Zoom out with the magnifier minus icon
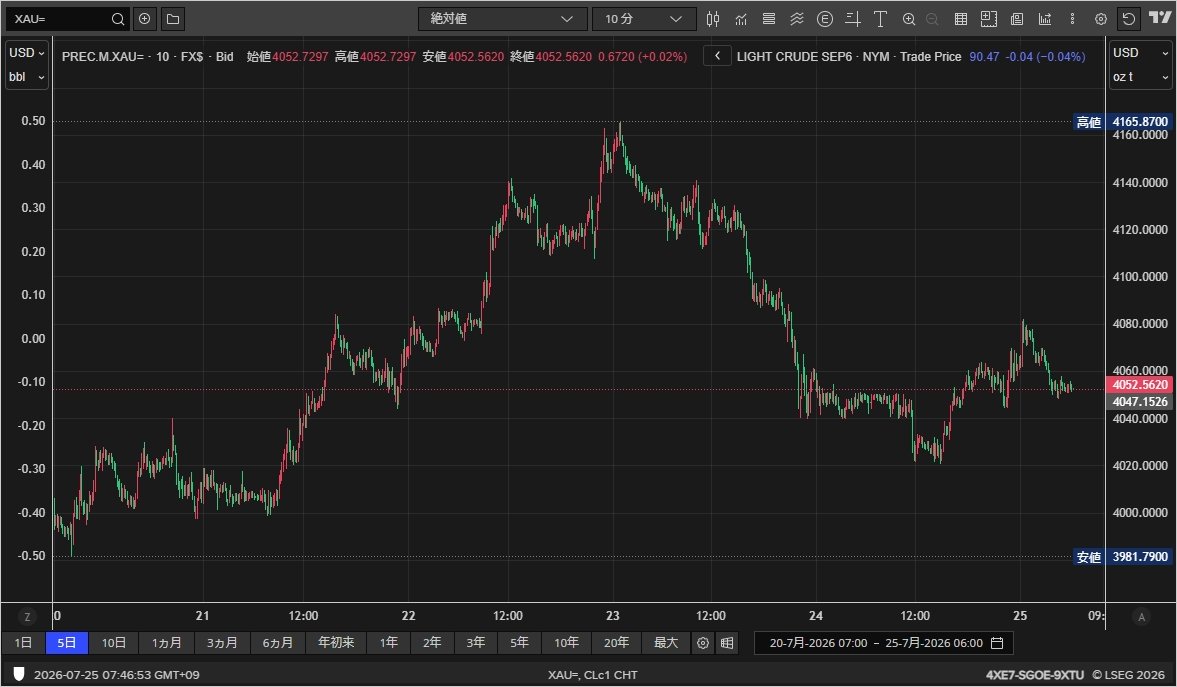 coord(932,19)
